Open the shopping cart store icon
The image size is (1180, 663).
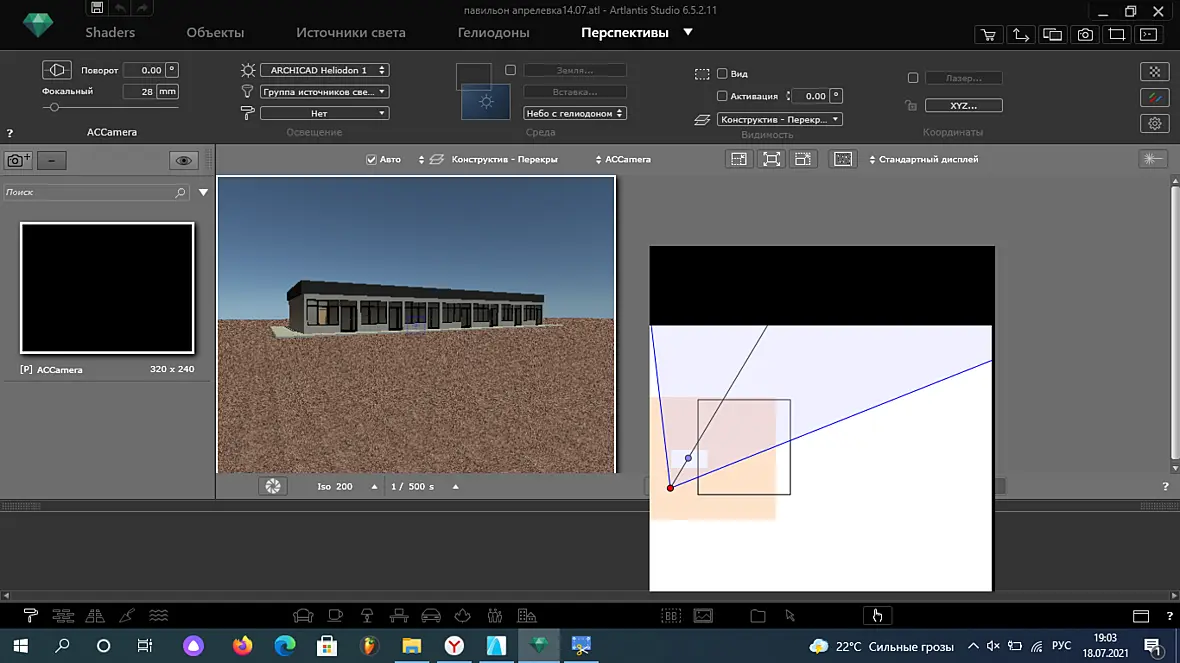988,35
